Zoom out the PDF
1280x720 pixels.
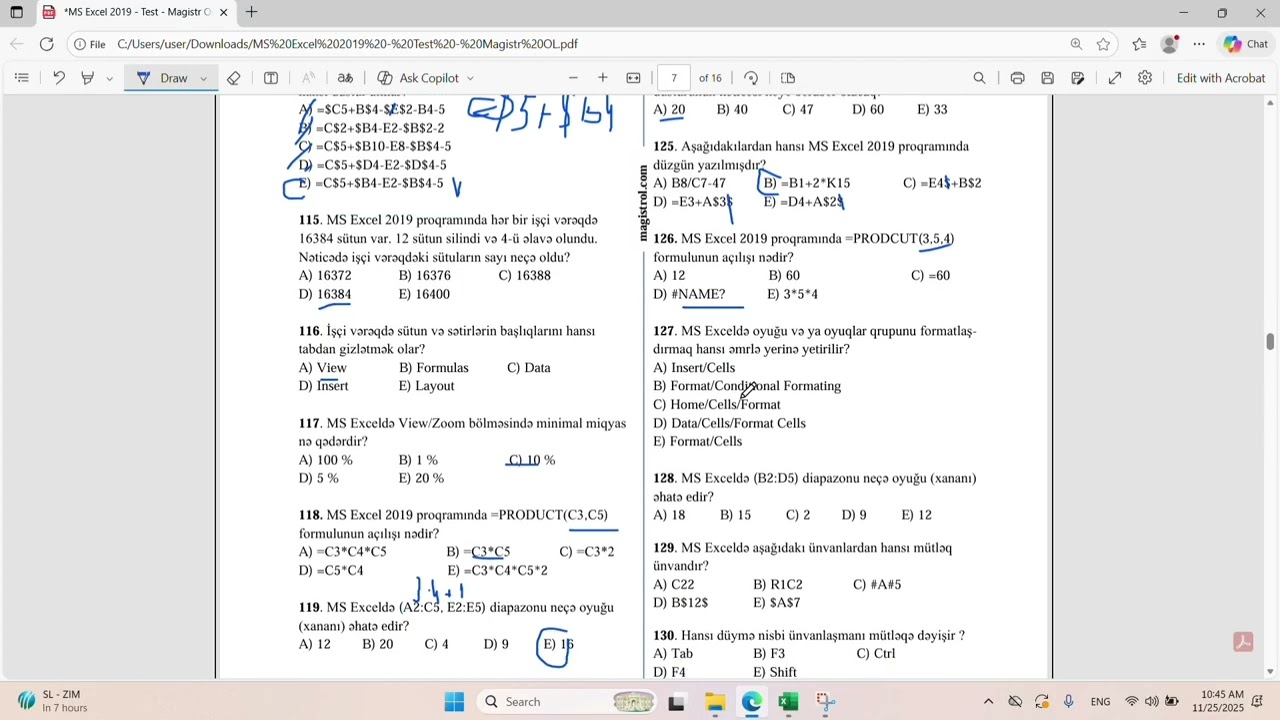(x=573, y=78)
